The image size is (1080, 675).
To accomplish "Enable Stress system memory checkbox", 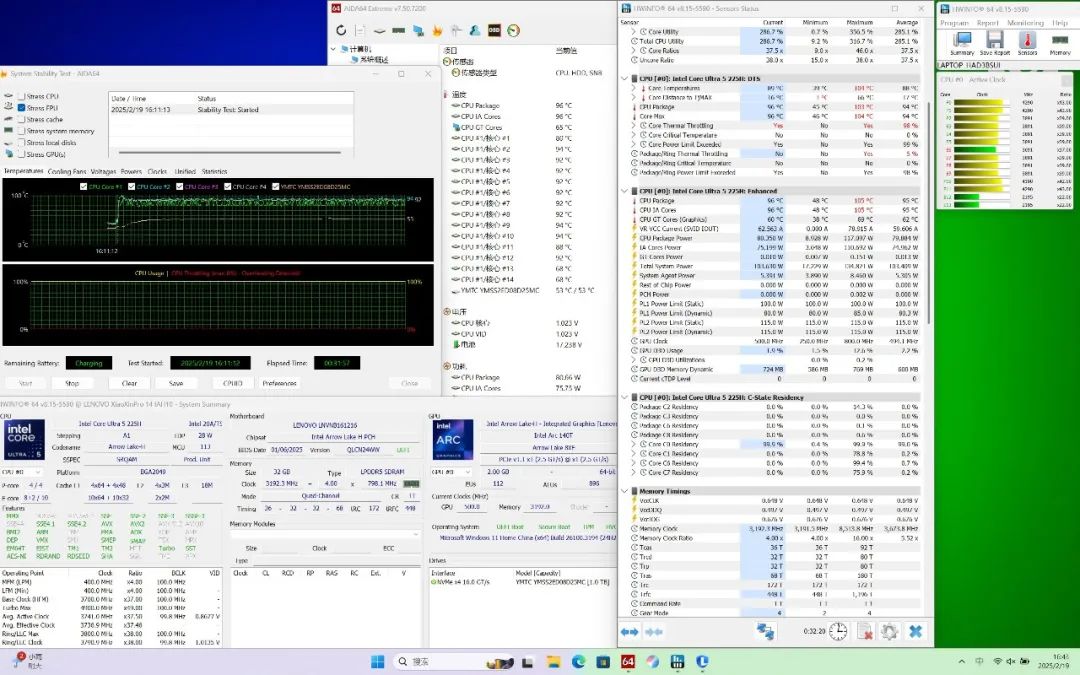I will pyautogui.click(x=21, y=131).
